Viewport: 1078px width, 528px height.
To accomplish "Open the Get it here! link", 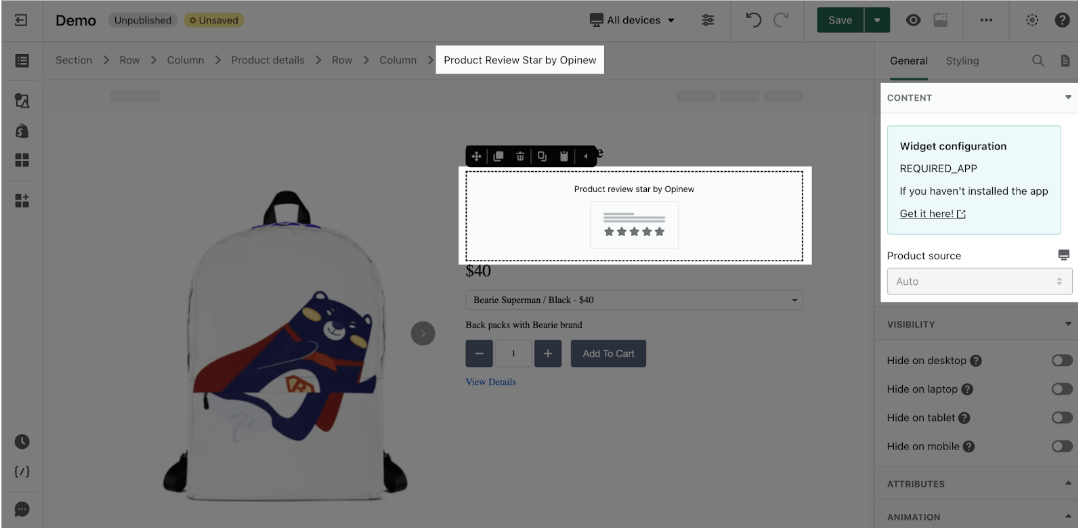I will [x=932, y=214].
